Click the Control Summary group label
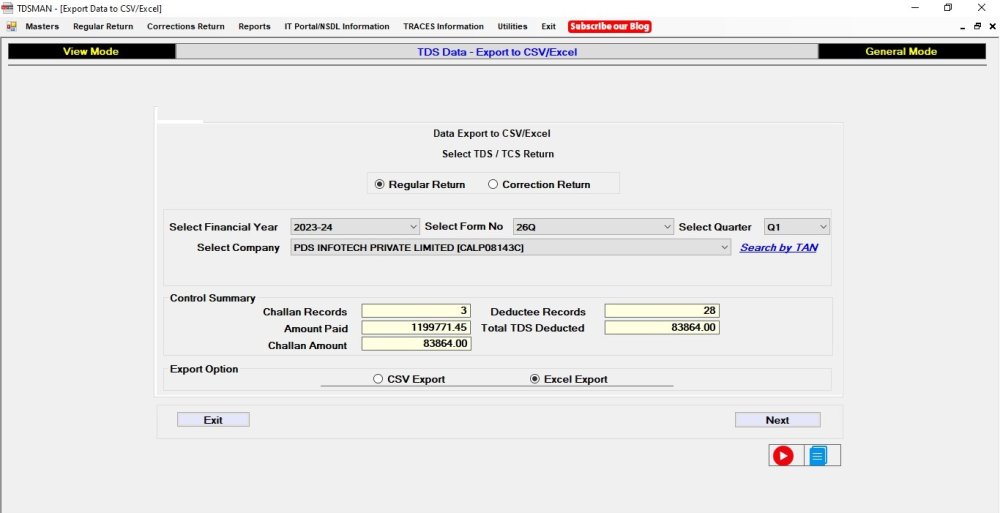The height and width of the screenshot is (513, 1000). tap(212, 298)
